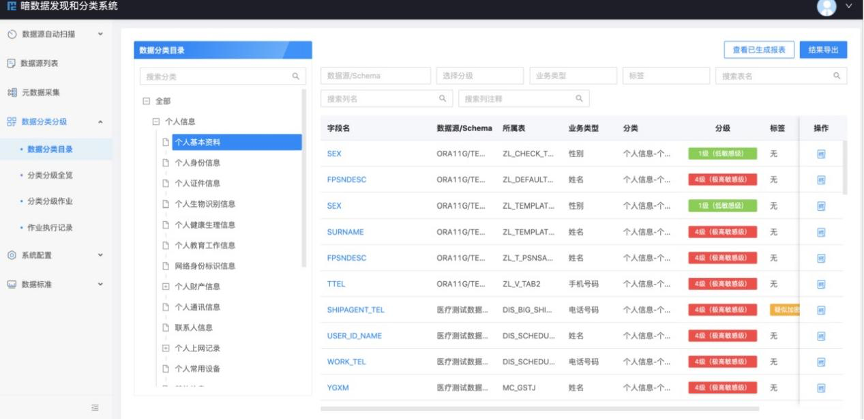Expand the 个人财产信息 tree node
The height and width of the screenshot is (420, 864).
166,286
